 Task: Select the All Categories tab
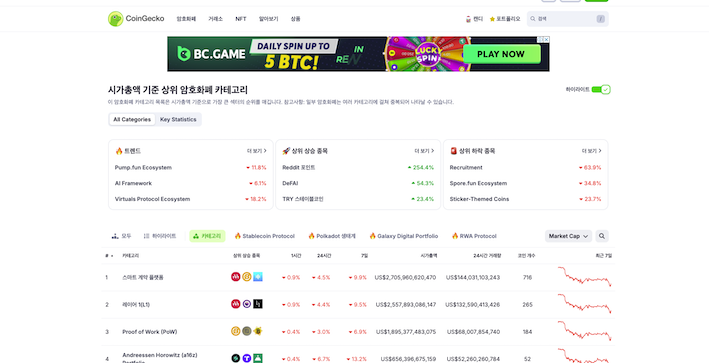pyautogui.click(x=132, y=119)
